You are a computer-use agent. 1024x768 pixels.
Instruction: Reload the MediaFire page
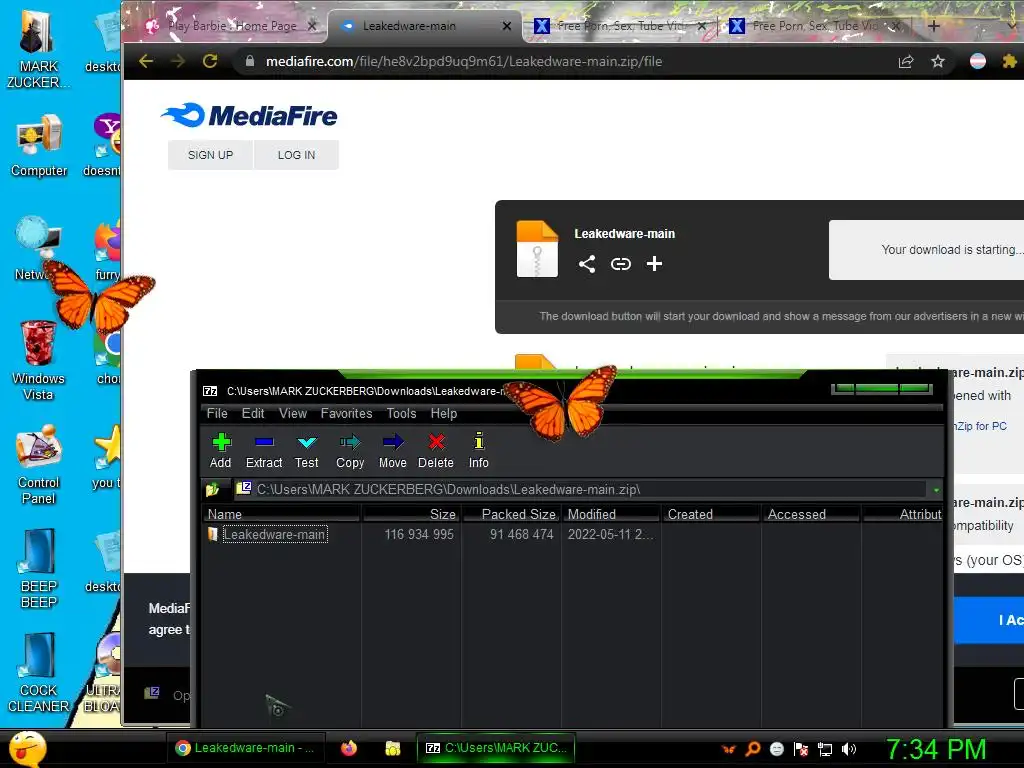tap(210, 61)
